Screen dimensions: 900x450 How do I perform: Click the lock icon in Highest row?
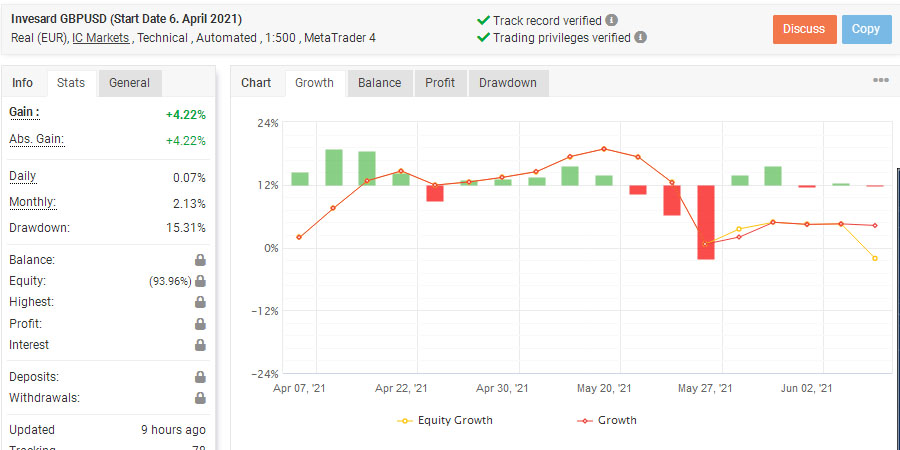(200, 302)
